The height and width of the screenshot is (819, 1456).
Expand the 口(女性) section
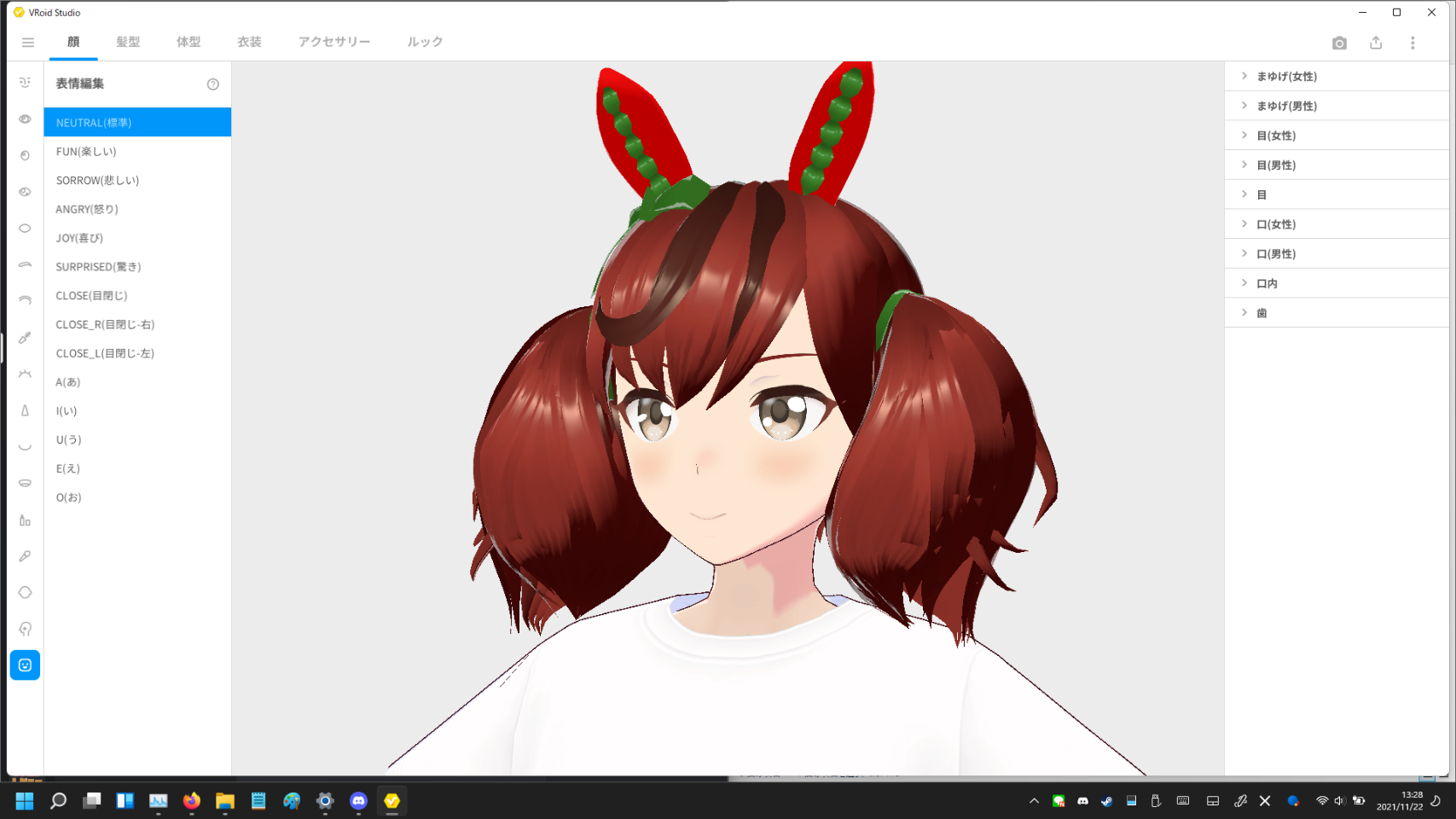(x=1337, y=224)
